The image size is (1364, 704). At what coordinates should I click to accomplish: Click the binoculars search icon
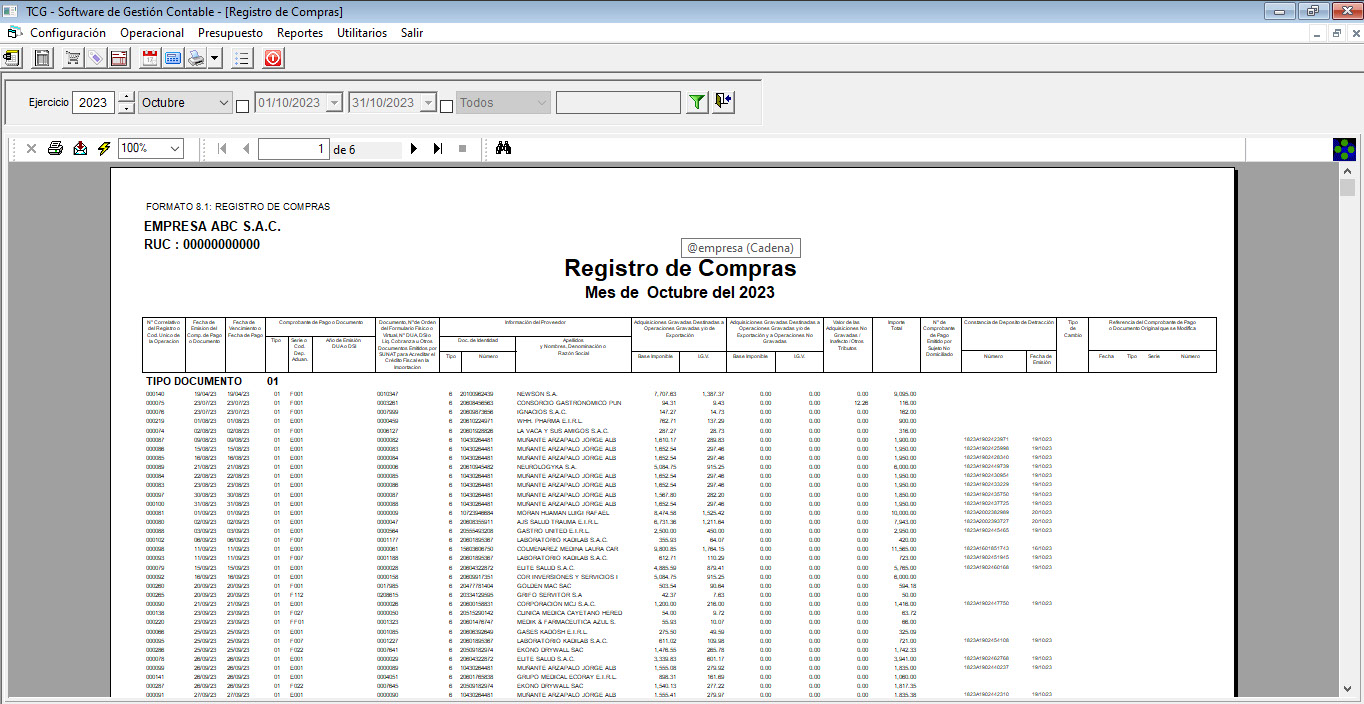click(504, 148)
